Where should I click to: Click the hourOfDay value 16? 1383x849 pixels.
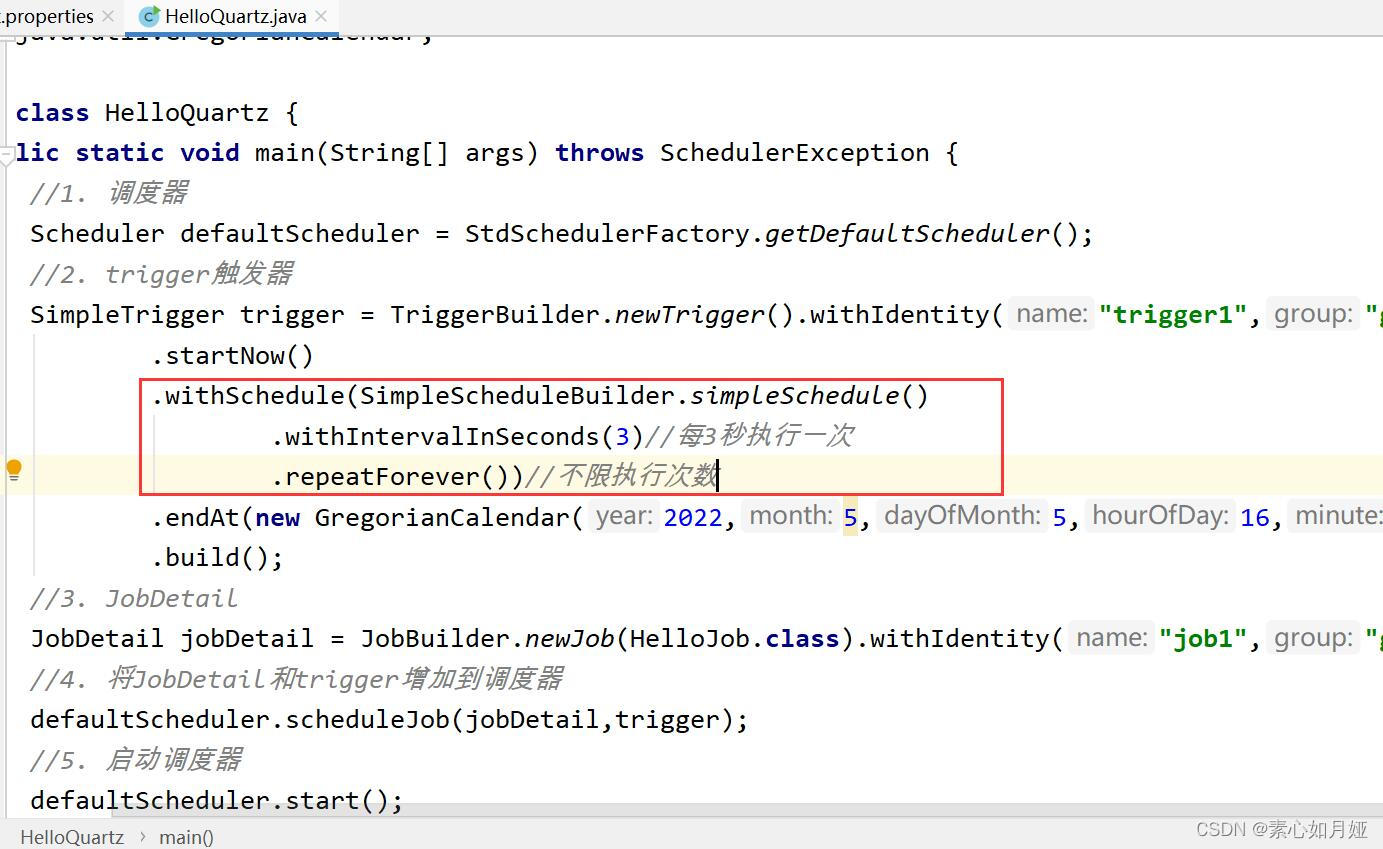click(1255, 517)
